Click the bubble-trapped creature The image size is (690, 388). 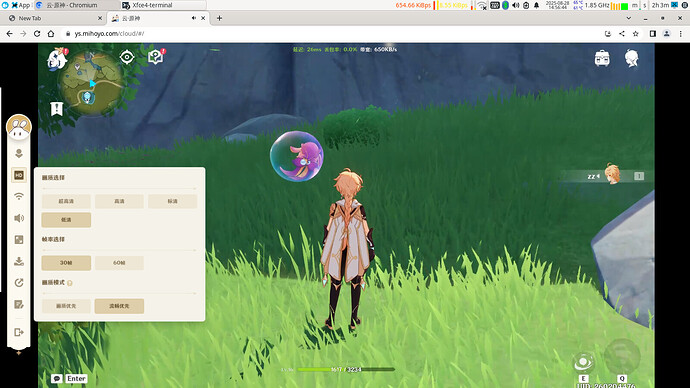(297, 156)
